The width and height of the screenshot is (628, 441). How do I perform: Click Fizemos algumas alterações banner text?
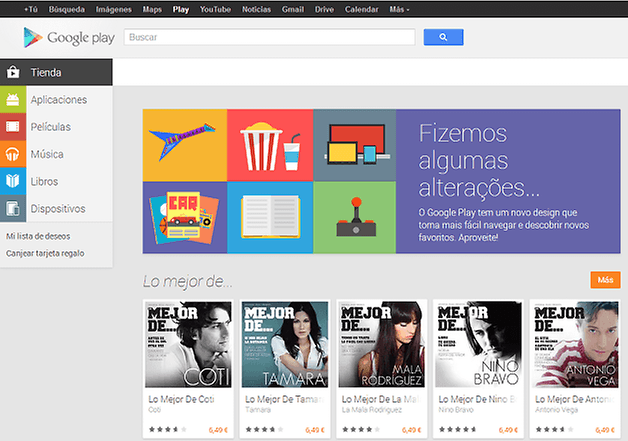(x=479, y=160)
